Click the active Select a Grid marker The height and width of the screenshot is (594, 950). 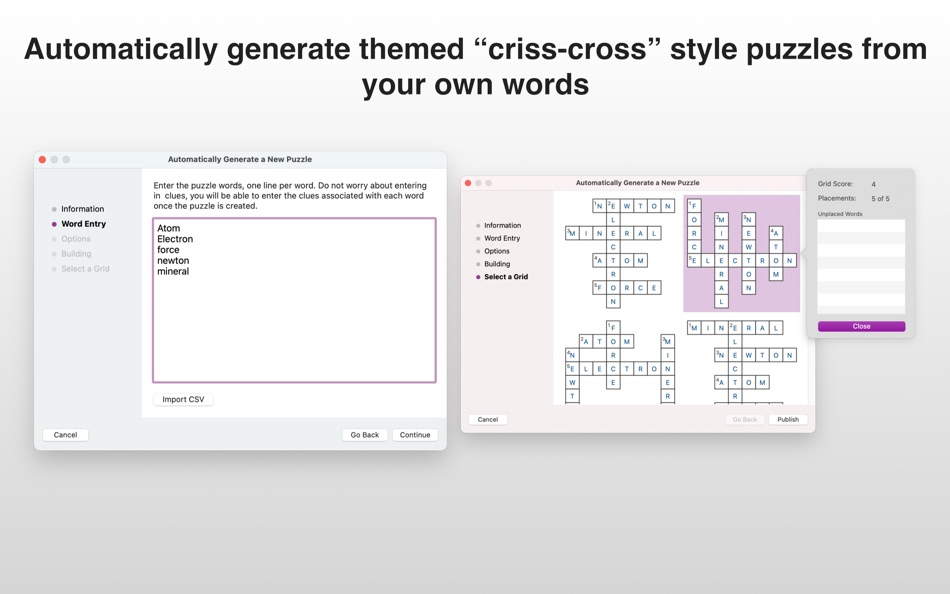(x=506, y=277)
